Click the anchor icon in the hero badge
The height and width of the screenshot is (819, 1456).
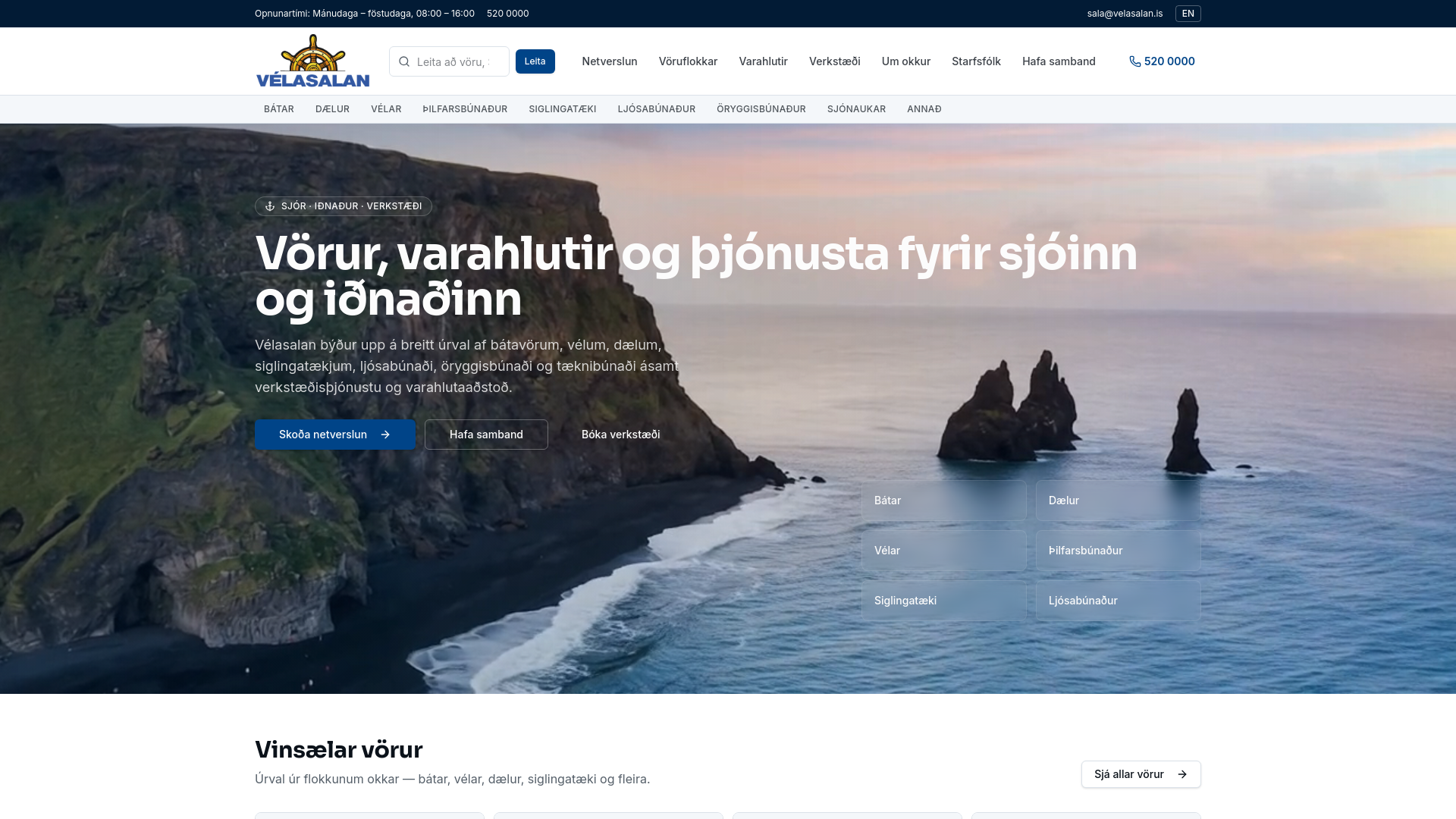270,206
